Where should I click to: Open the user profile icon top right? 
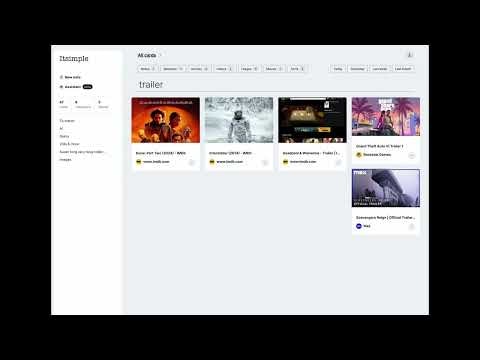tap(410, 55)
